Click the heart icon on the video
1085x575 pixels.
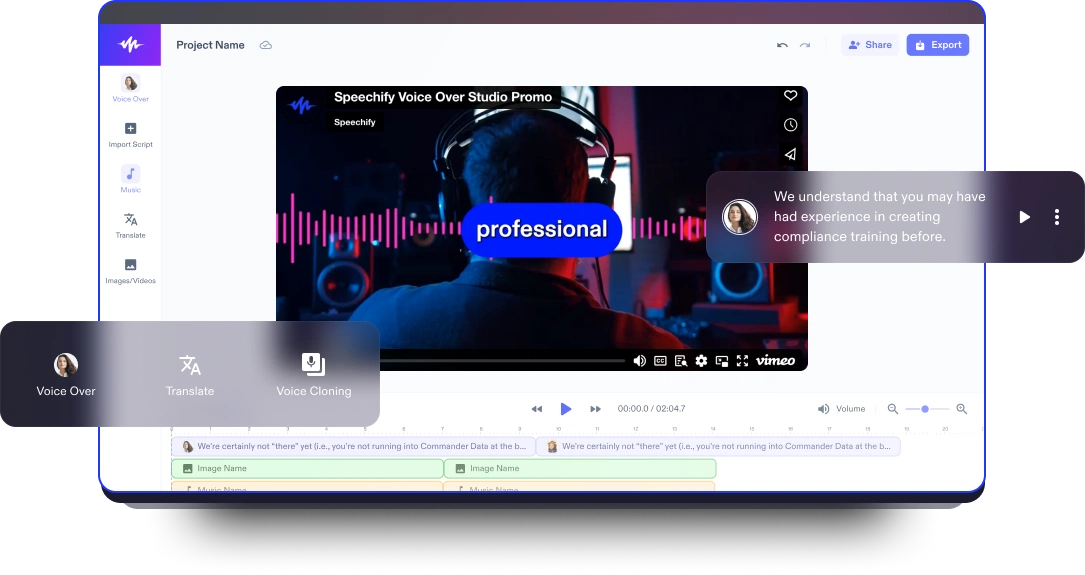click(790, 96)
